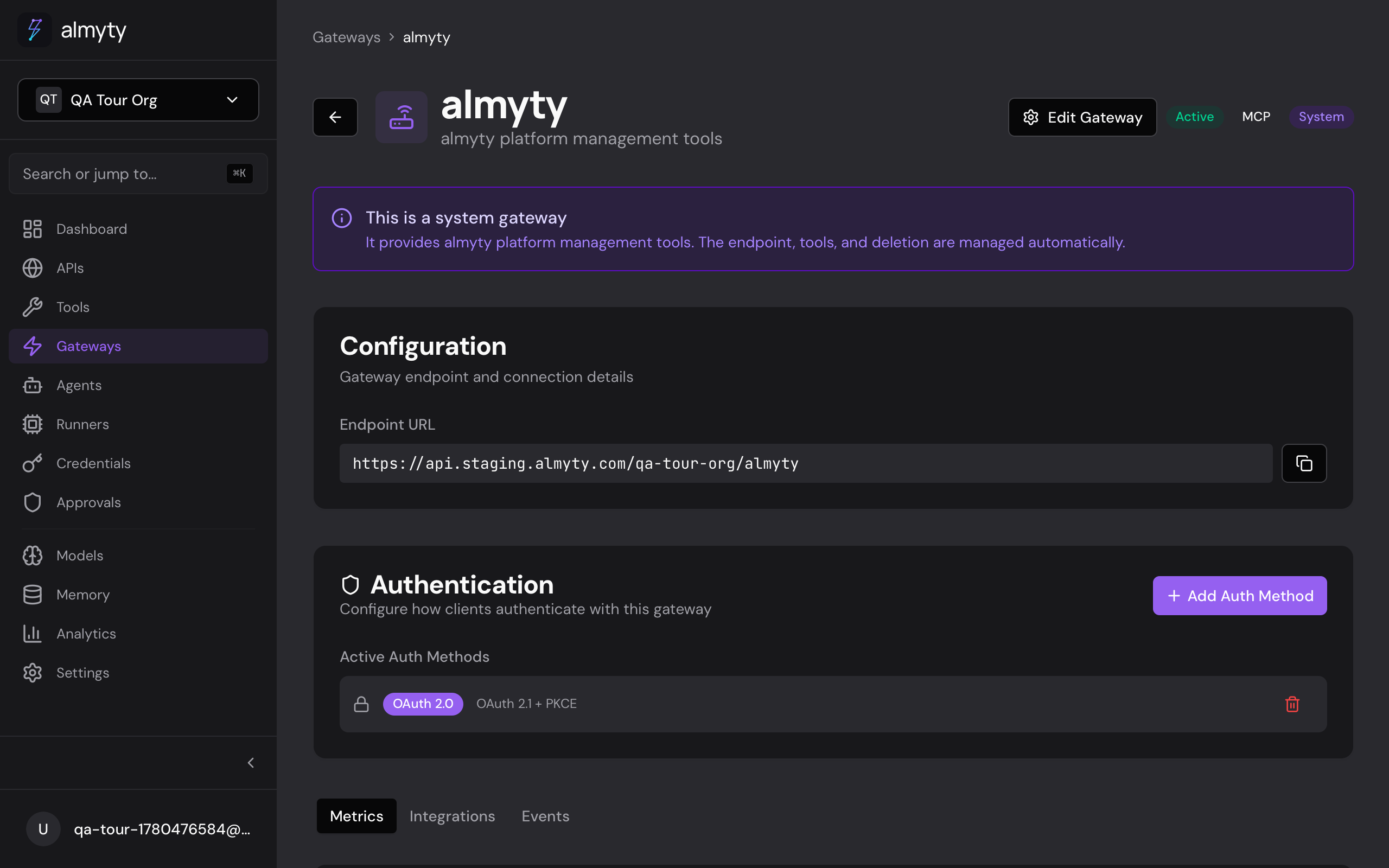Click the System badge
The image size is (1389, 868).
(x=1321, y=117)
